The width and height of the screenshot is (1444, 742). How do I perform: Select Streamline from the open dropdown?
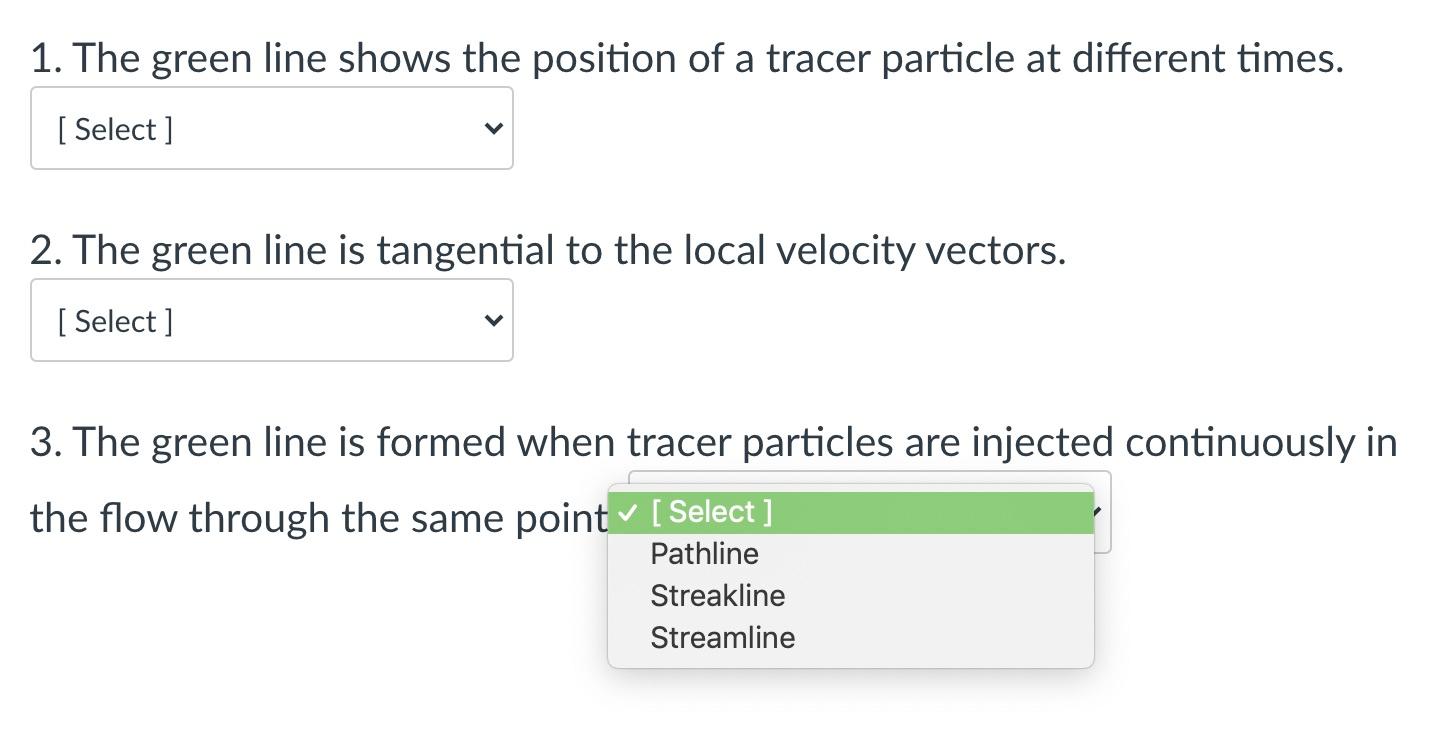722,637
